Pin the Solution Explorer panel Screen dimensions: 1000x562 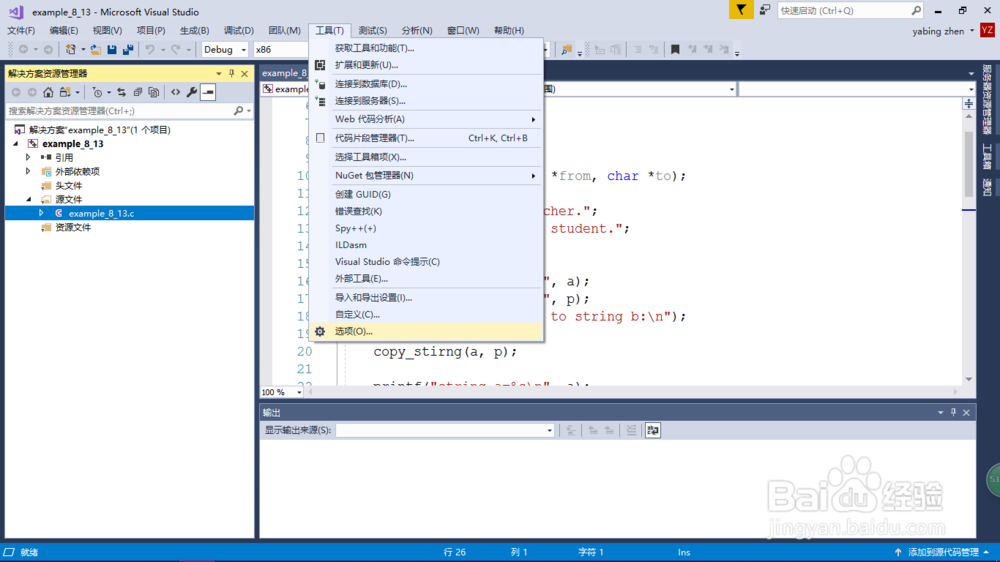pos(232,73)
